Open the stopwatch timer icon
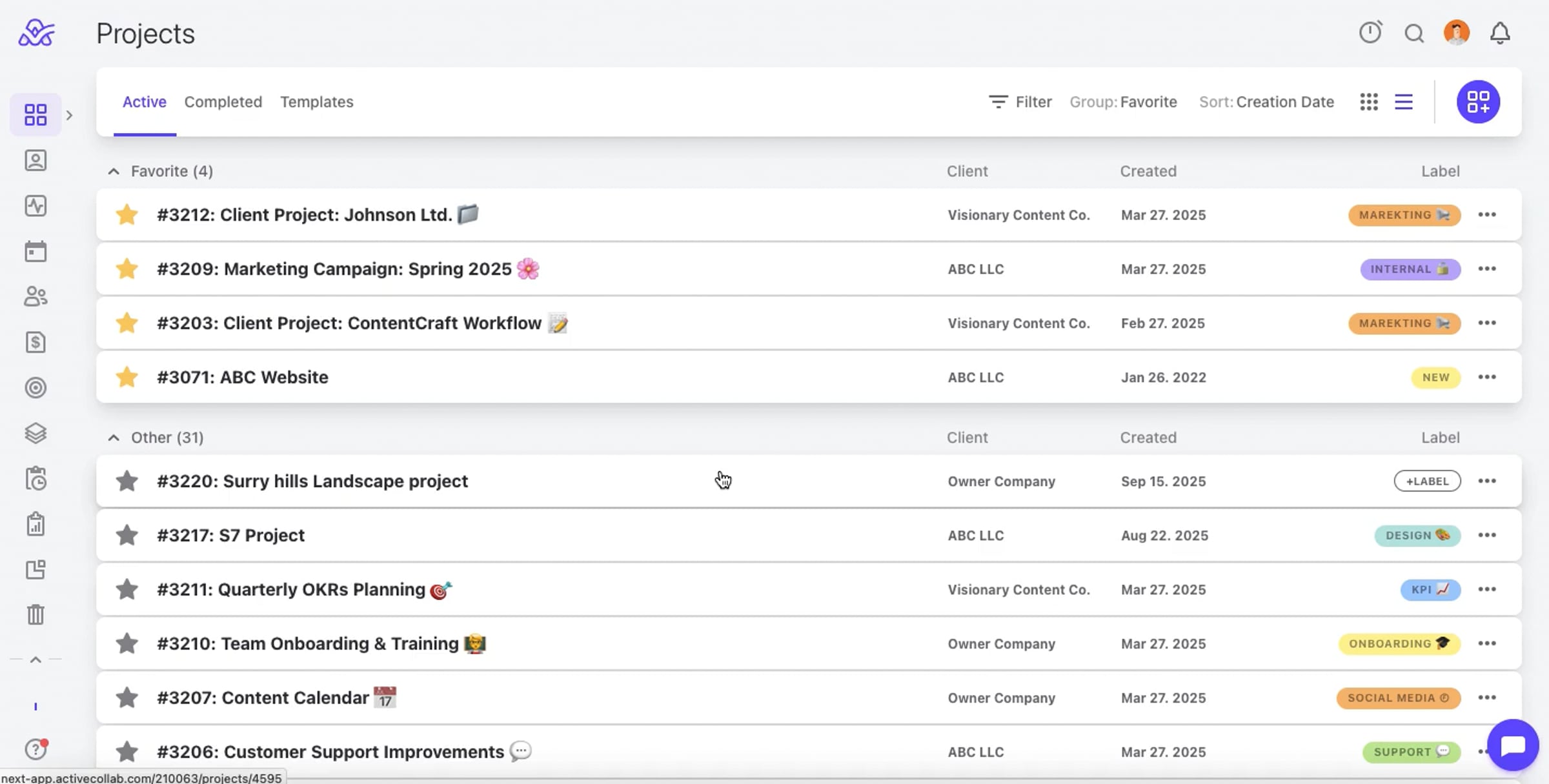 tap(1370, 32)
